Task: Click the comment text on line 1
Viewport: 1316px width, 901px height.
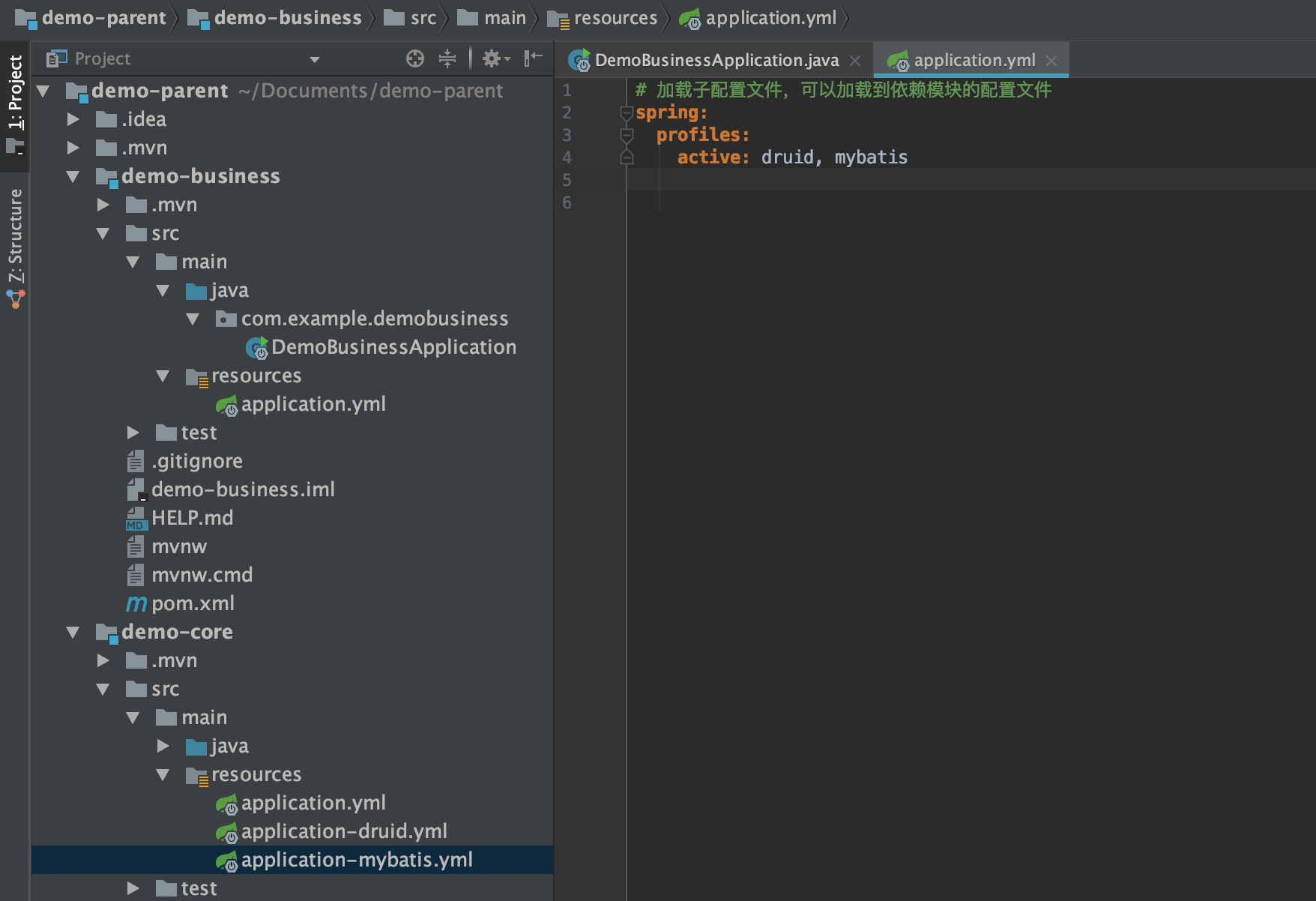Action: 843,90
